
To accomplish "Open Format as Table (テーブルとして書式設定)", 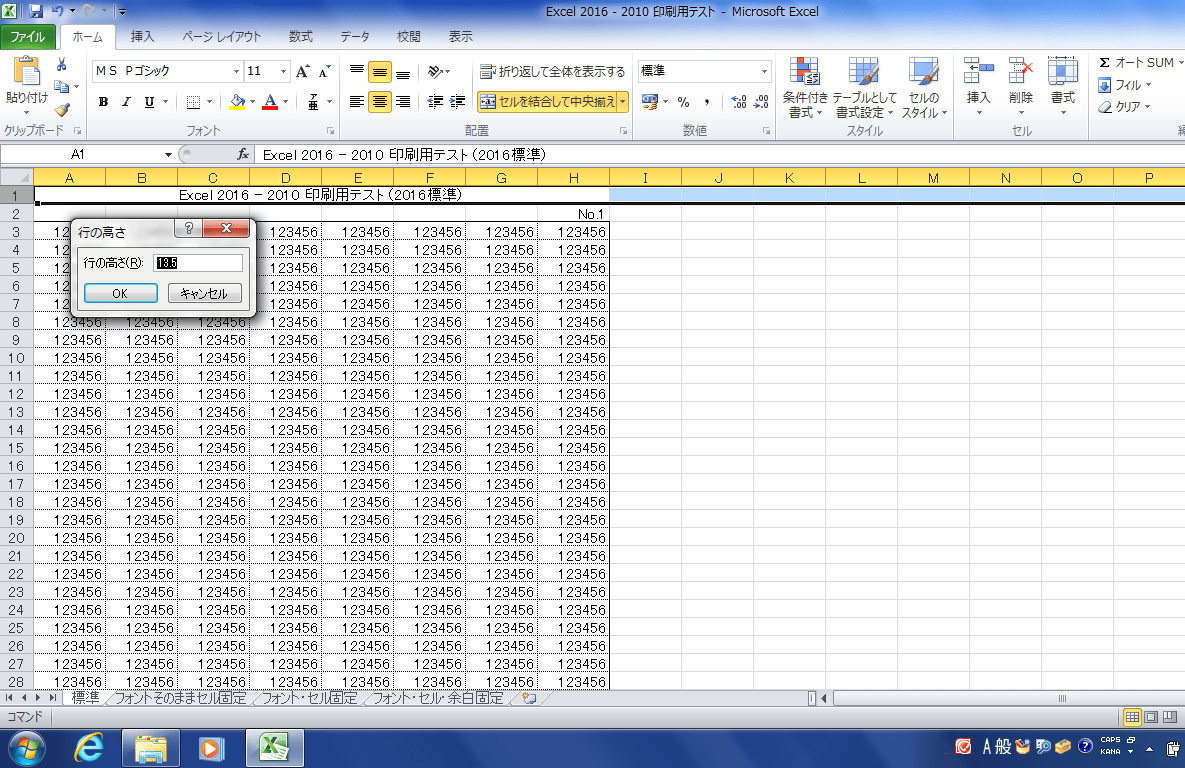I will (x=864, y=88).
